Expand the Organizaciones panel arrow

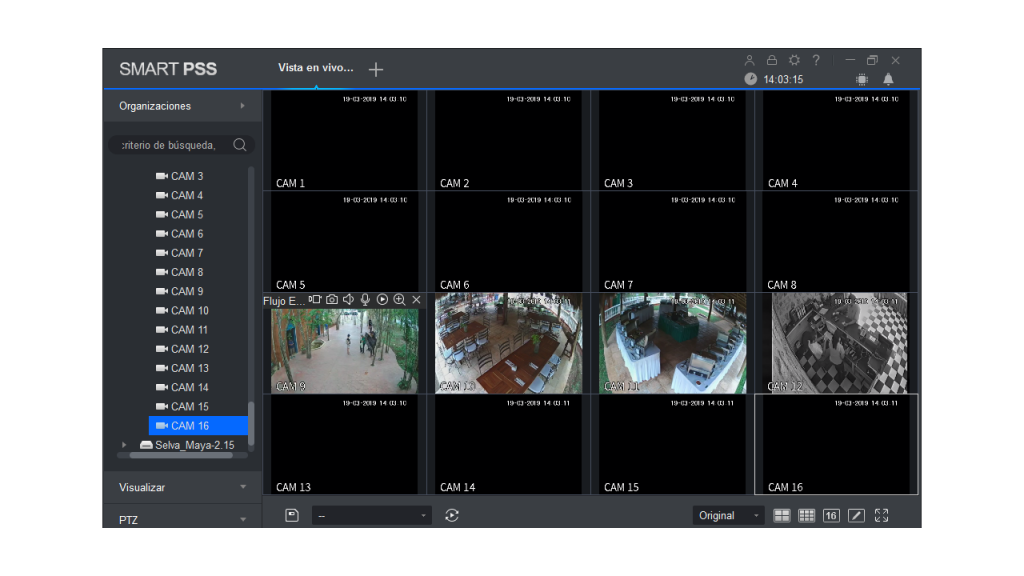[x=242, y=106]
